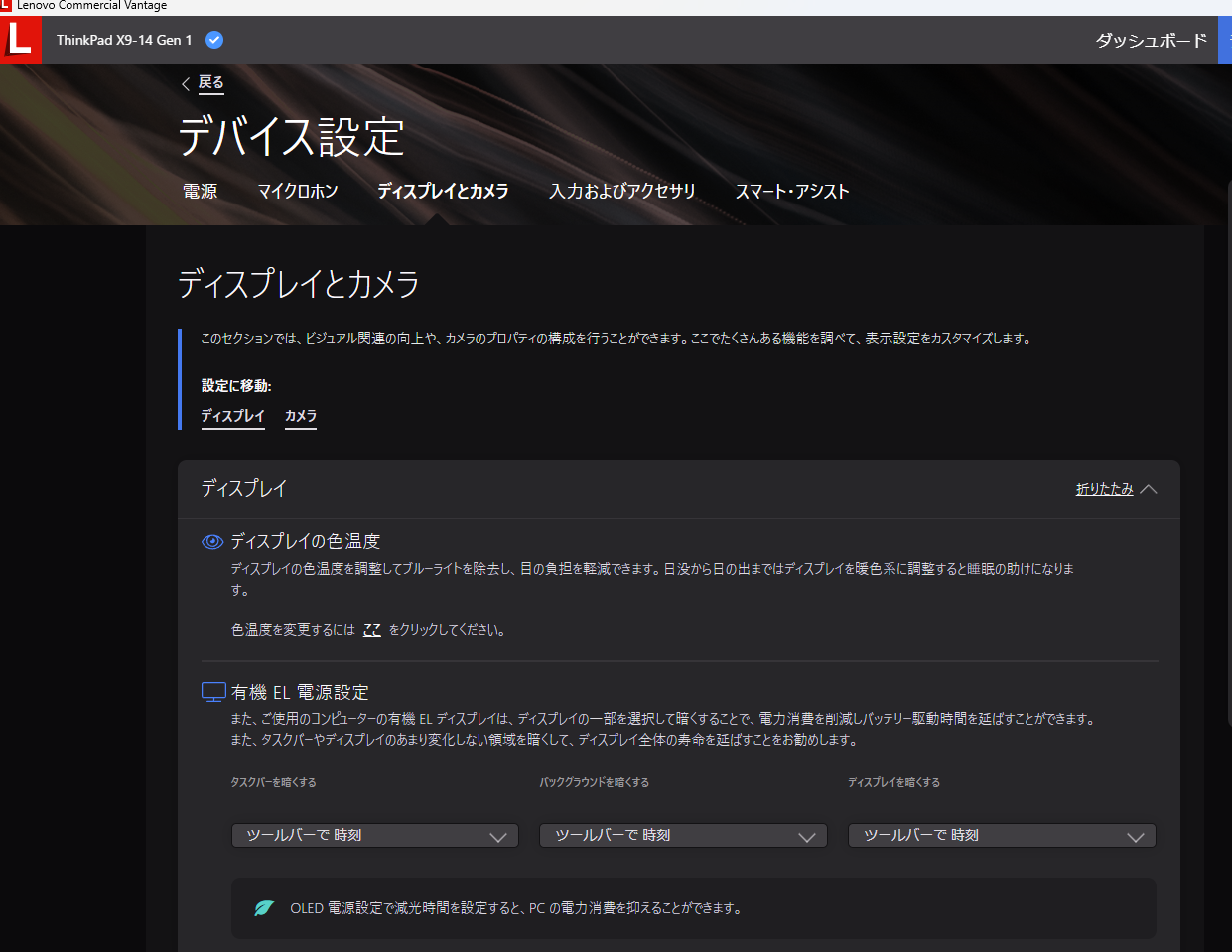Open the 入力およびアクセサリ tab
1232x952 pixels.
click(x=622, y=191)
